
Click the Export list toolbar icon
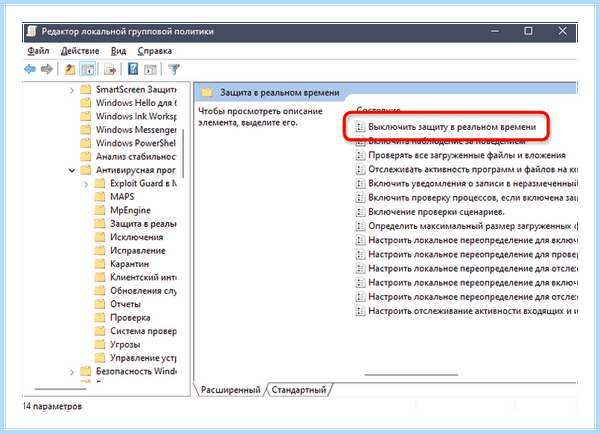(x=110, y=69)
